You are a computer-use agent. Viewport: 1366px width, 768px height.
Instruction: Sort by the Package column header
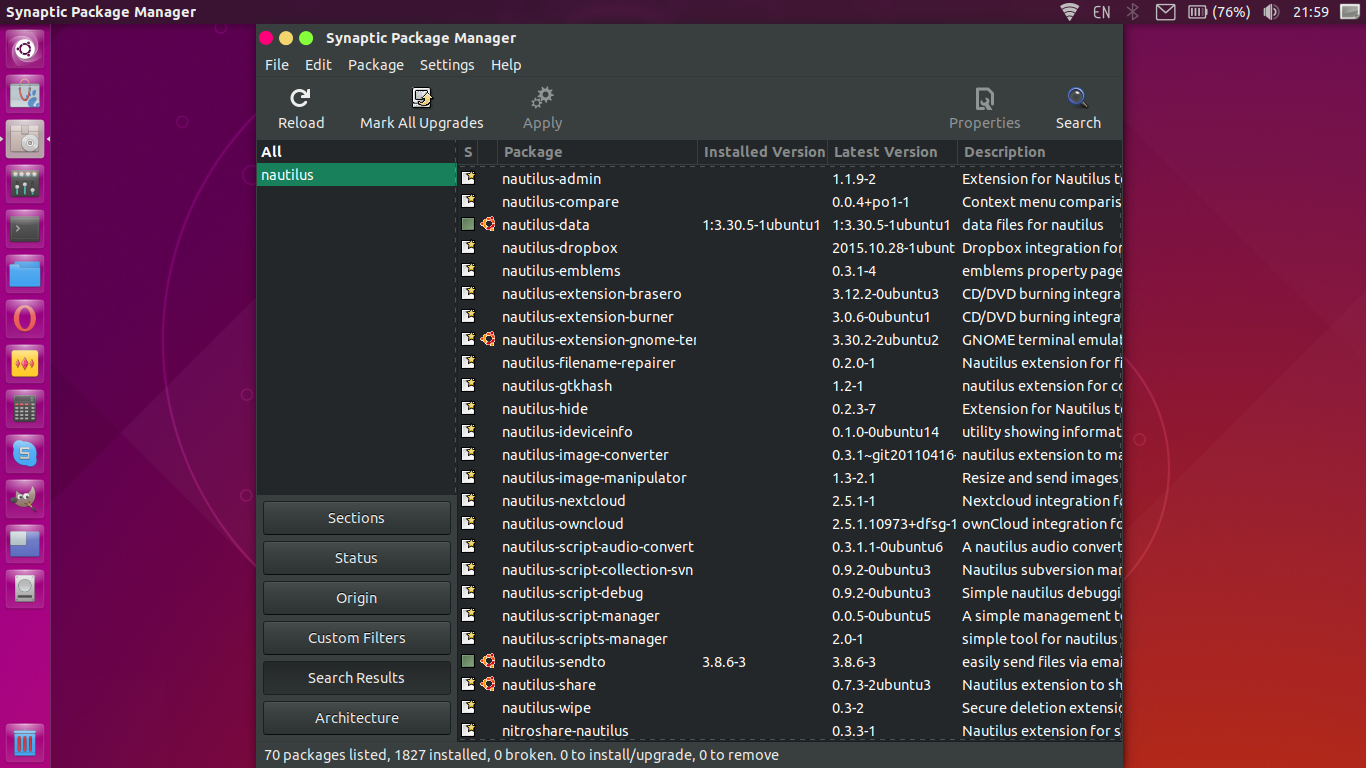click(x=597, y=152)
